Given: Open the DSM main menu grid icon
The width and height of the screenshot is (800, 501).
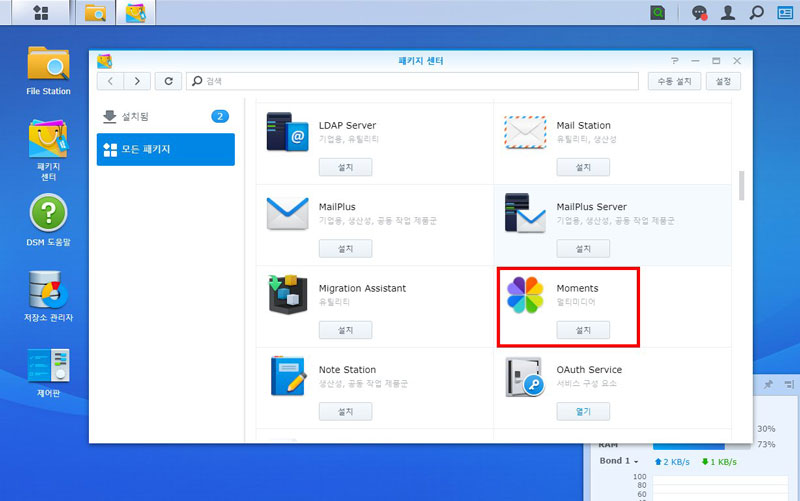Looking at the screenshot, I should pyautogui.click(x=41, y=13).
